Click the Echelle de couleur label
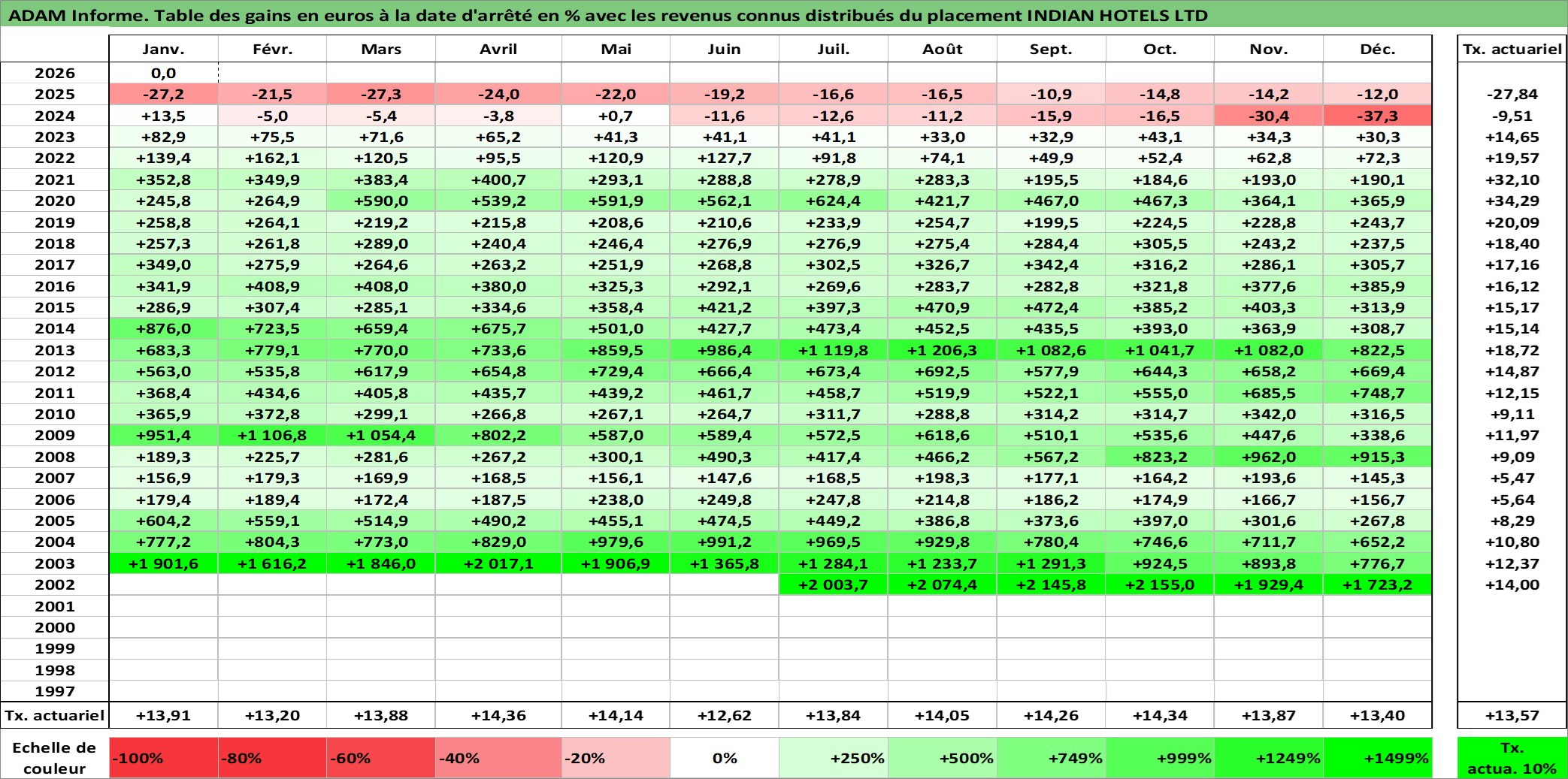Viewport: 1568px width, 779px height. click(x=55, y=758)
